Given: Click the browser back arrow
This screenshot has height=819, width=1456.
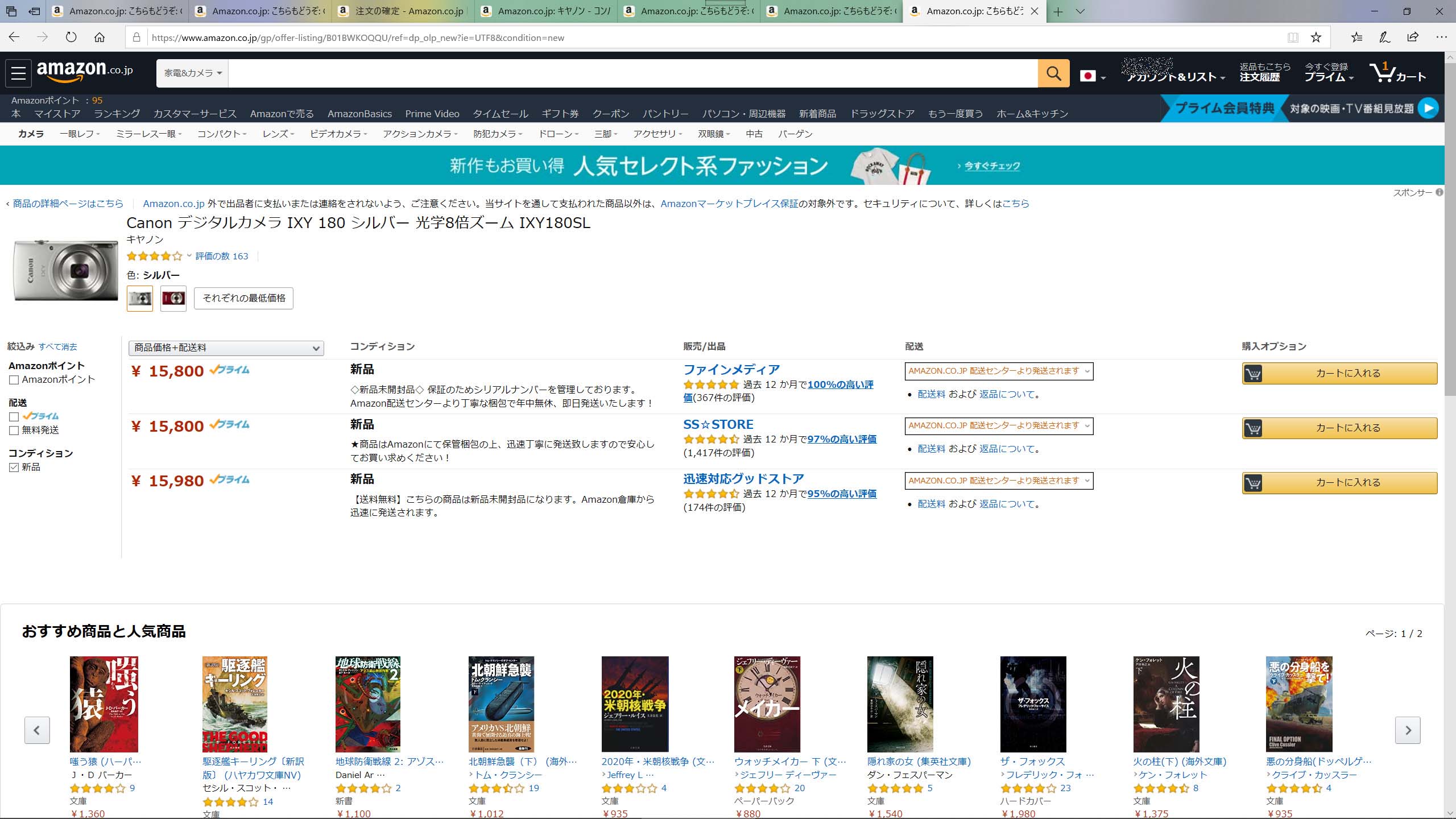Looking at the screenshot, I should [14, 38].
